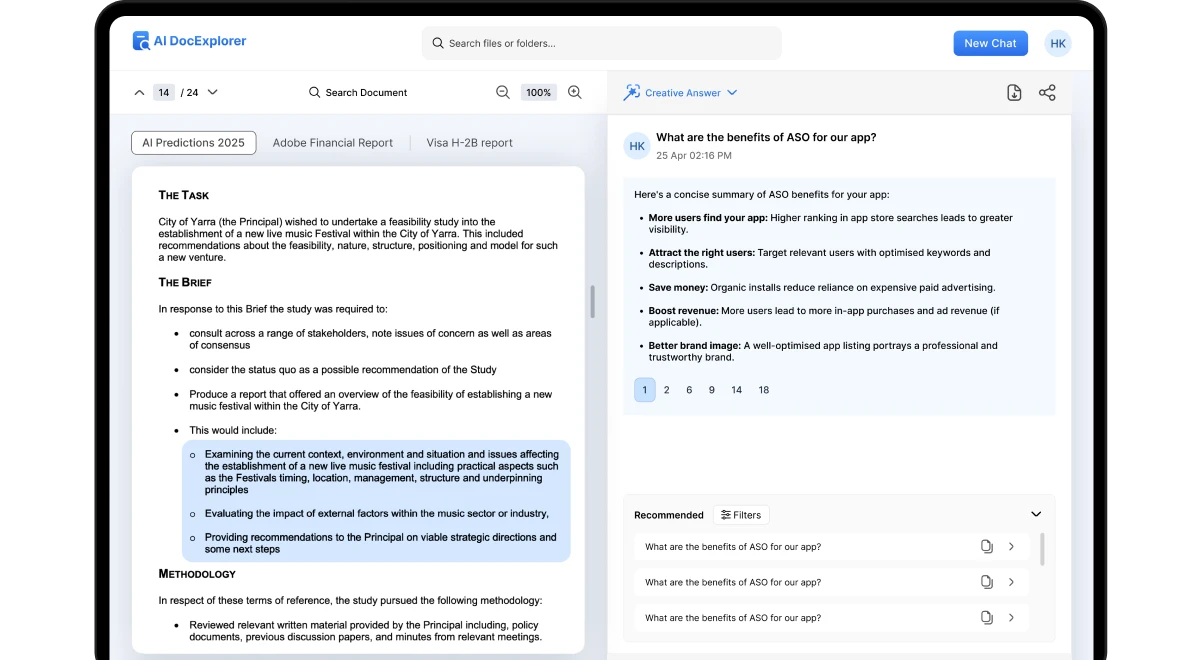Select citation page 18 under the ASO answer
Image resolution: width=1194 pixels, height=660 pixels.
click(763, 389)
